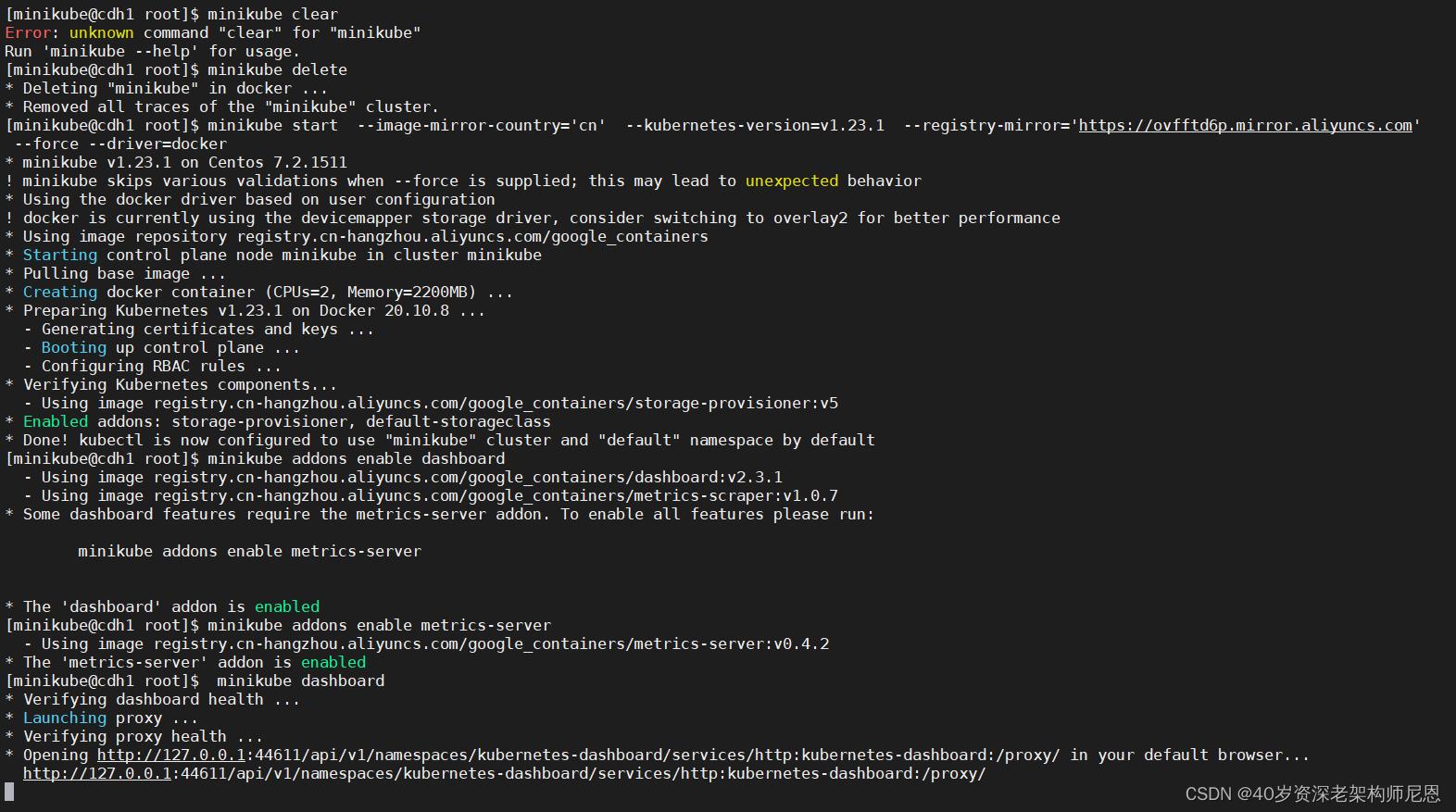Click green 'enabled' on the 'dashboard' addon line

tap(287, 606)
